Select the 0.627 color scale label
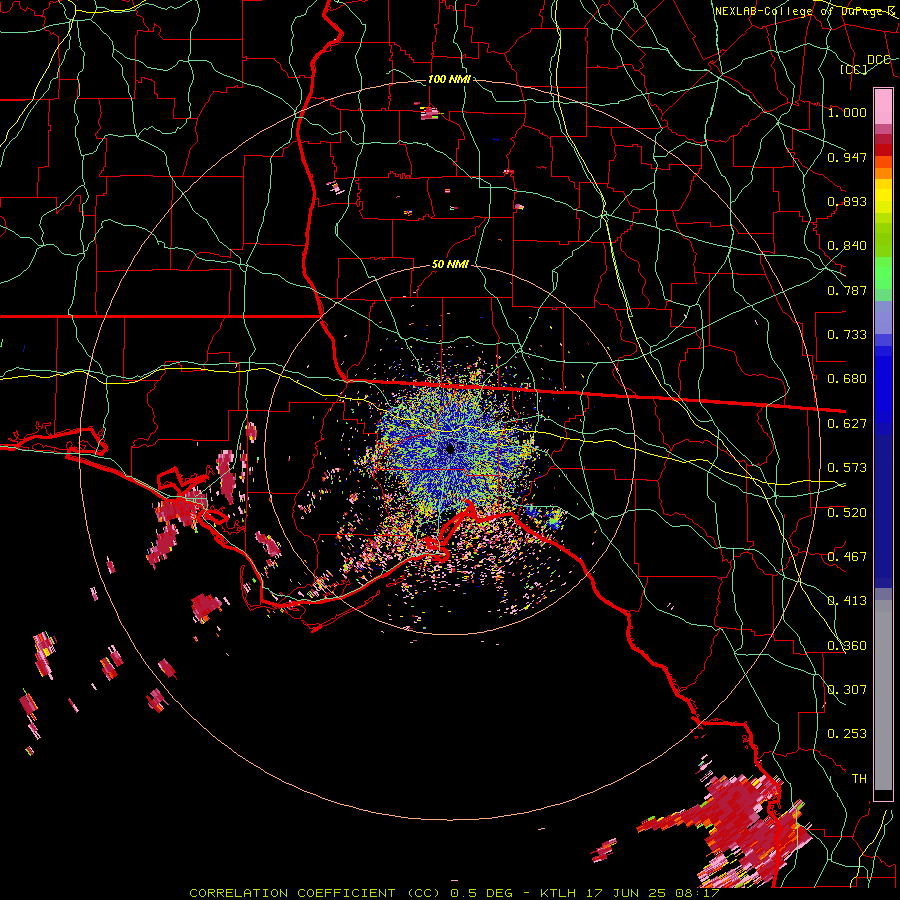The width and height of the screenshot is (900, 900). [x=847, y=424]
